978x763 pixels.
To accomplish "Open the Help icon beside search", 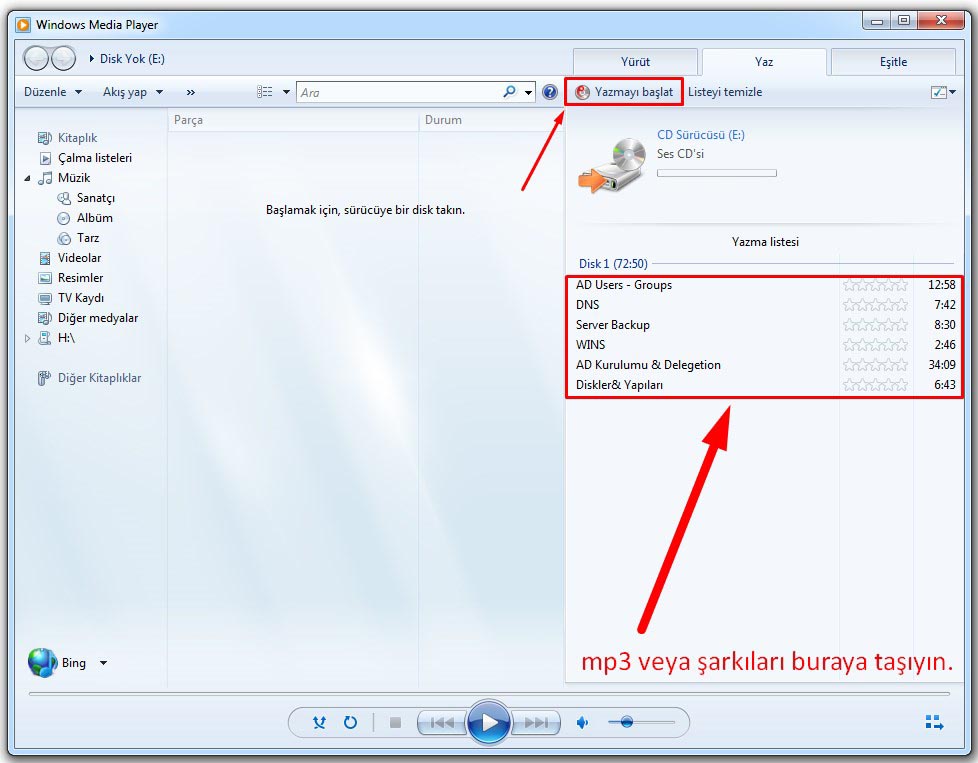I will pos(550,92).
